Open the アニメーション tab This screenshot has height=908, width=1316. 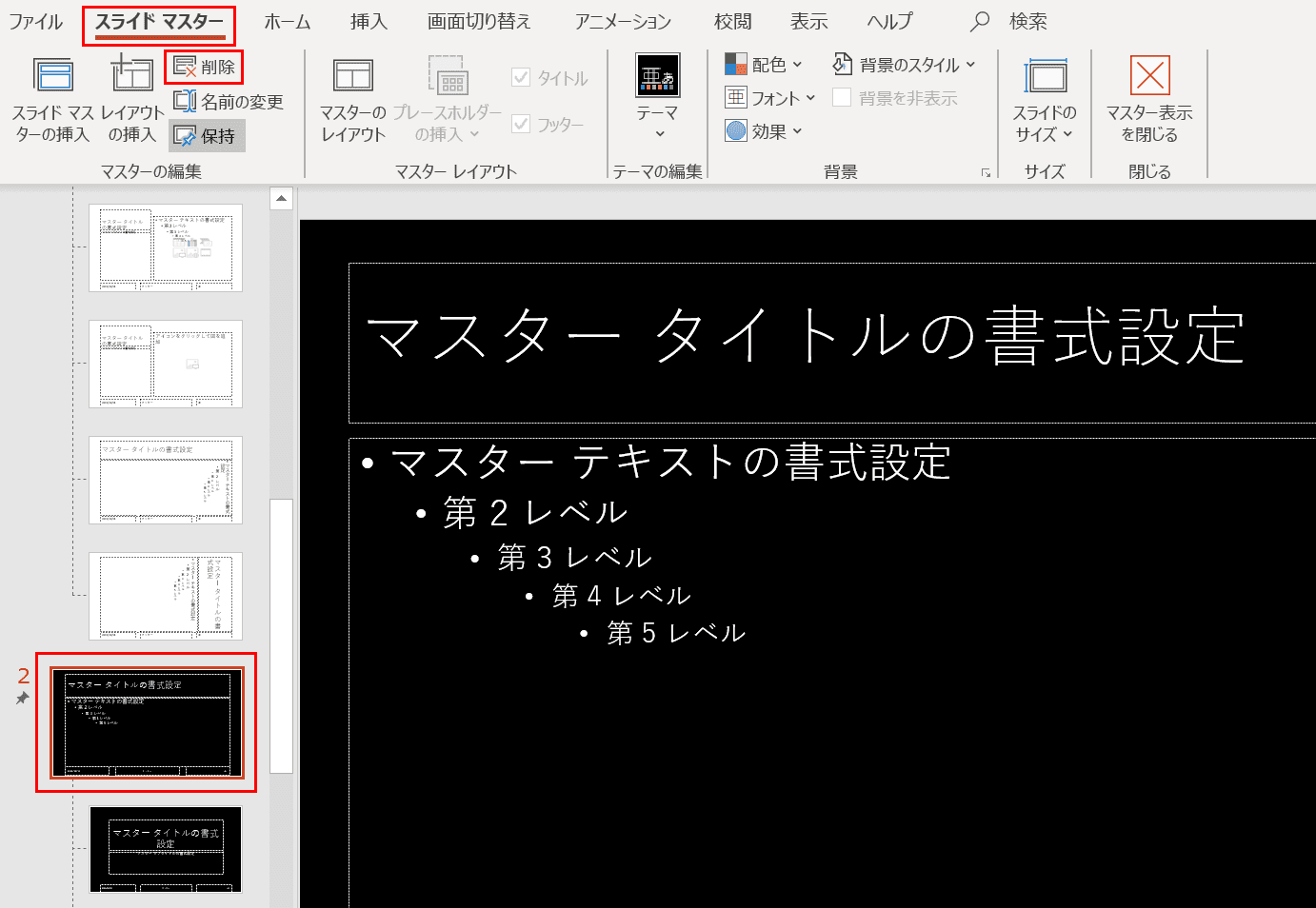pos(623,21)
